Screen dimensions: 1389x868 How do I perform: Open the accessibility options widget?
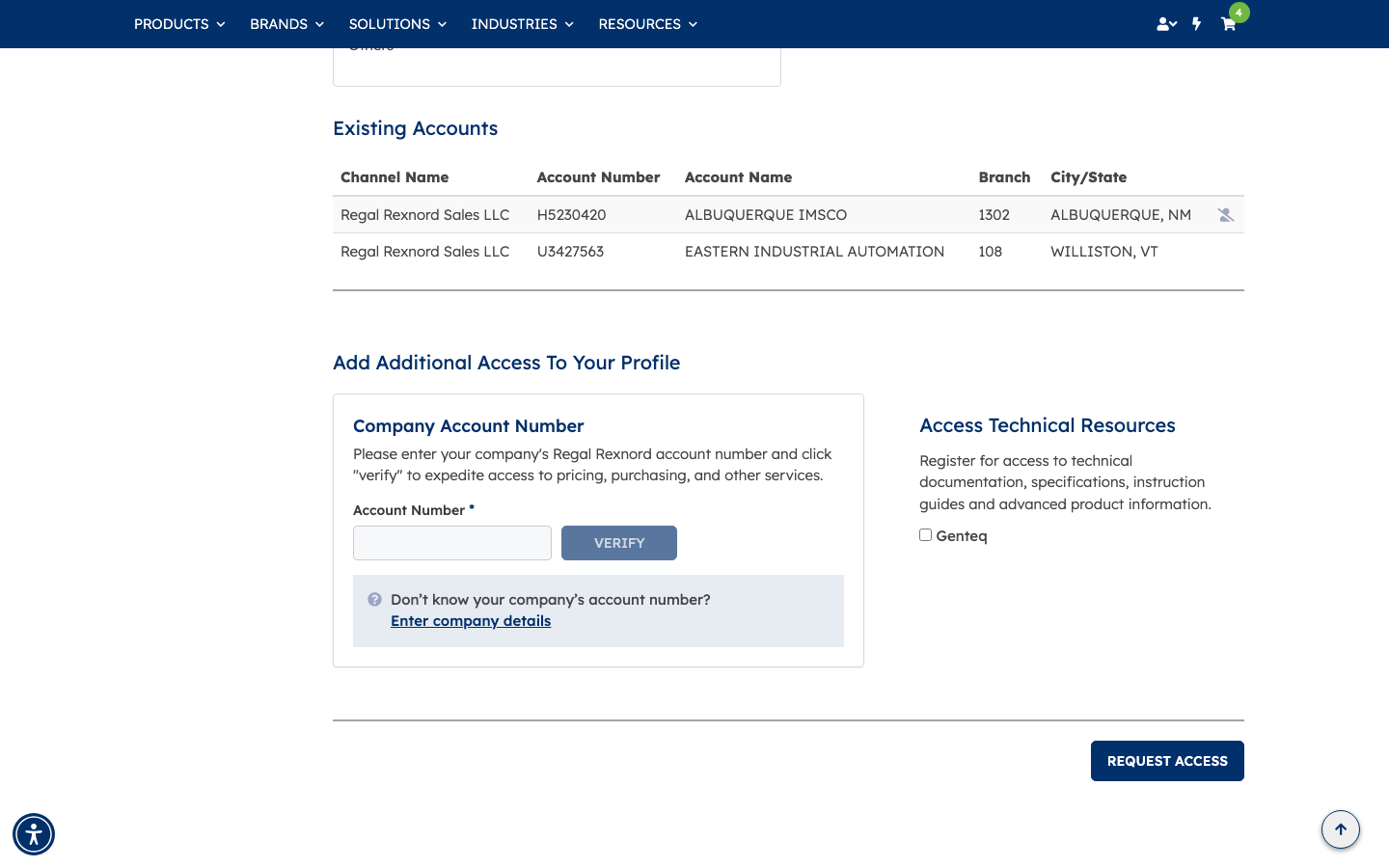34,834
